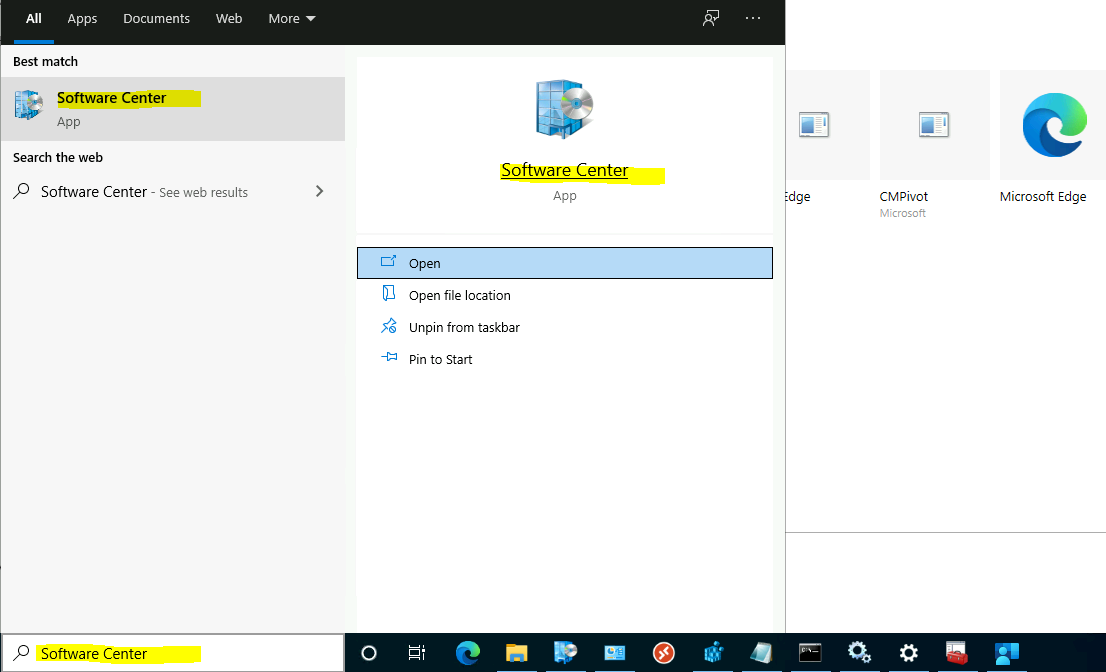The height and width of the screenshot is (672, 1106).
Task: Open Remote Desktop red taskbar icon
Action: pyautogui.click(x=663, y=653)
